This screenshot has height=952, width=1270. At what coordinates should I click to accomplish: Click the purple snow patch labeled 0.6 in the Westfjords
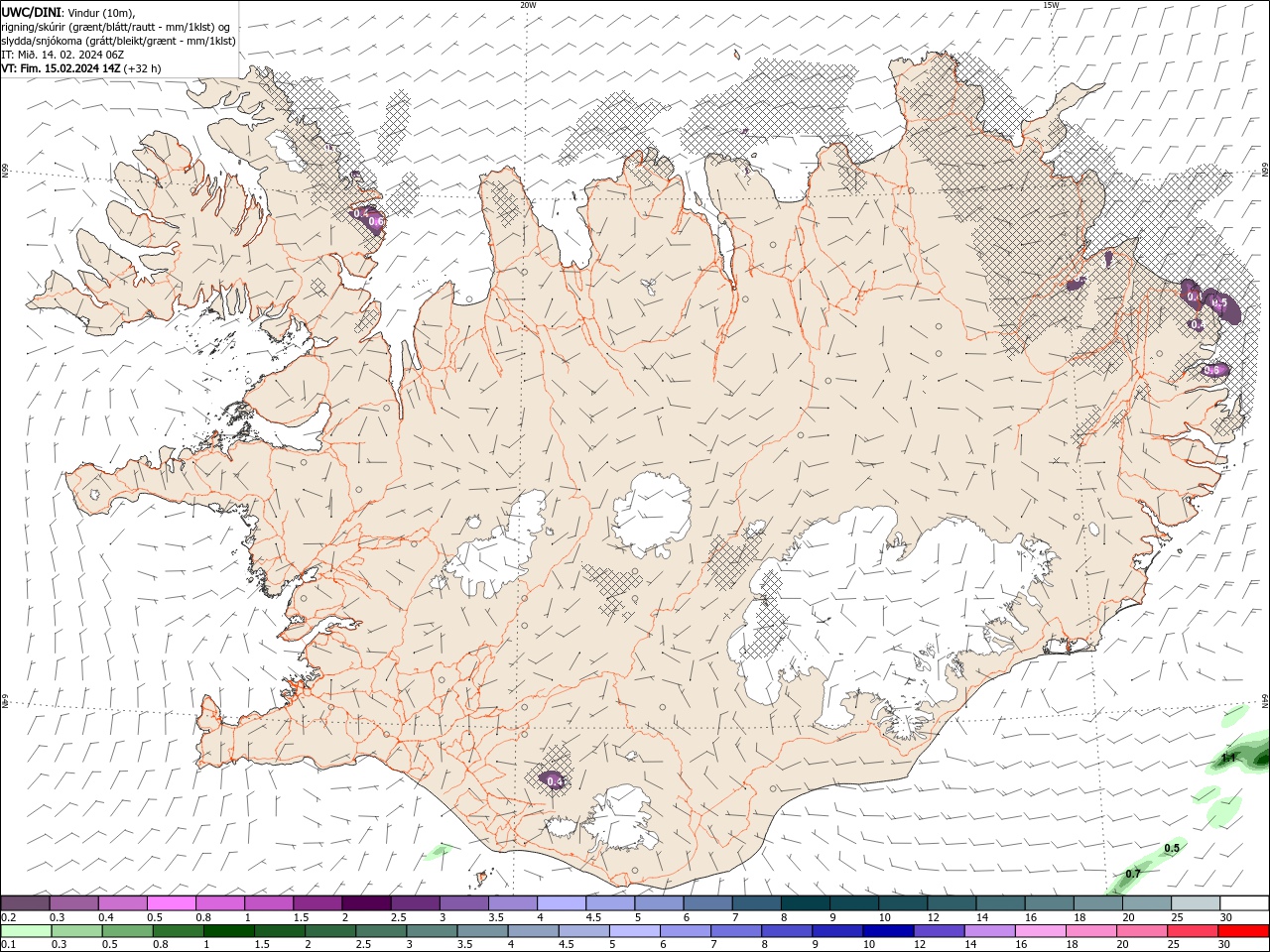[x=370, y=218]
